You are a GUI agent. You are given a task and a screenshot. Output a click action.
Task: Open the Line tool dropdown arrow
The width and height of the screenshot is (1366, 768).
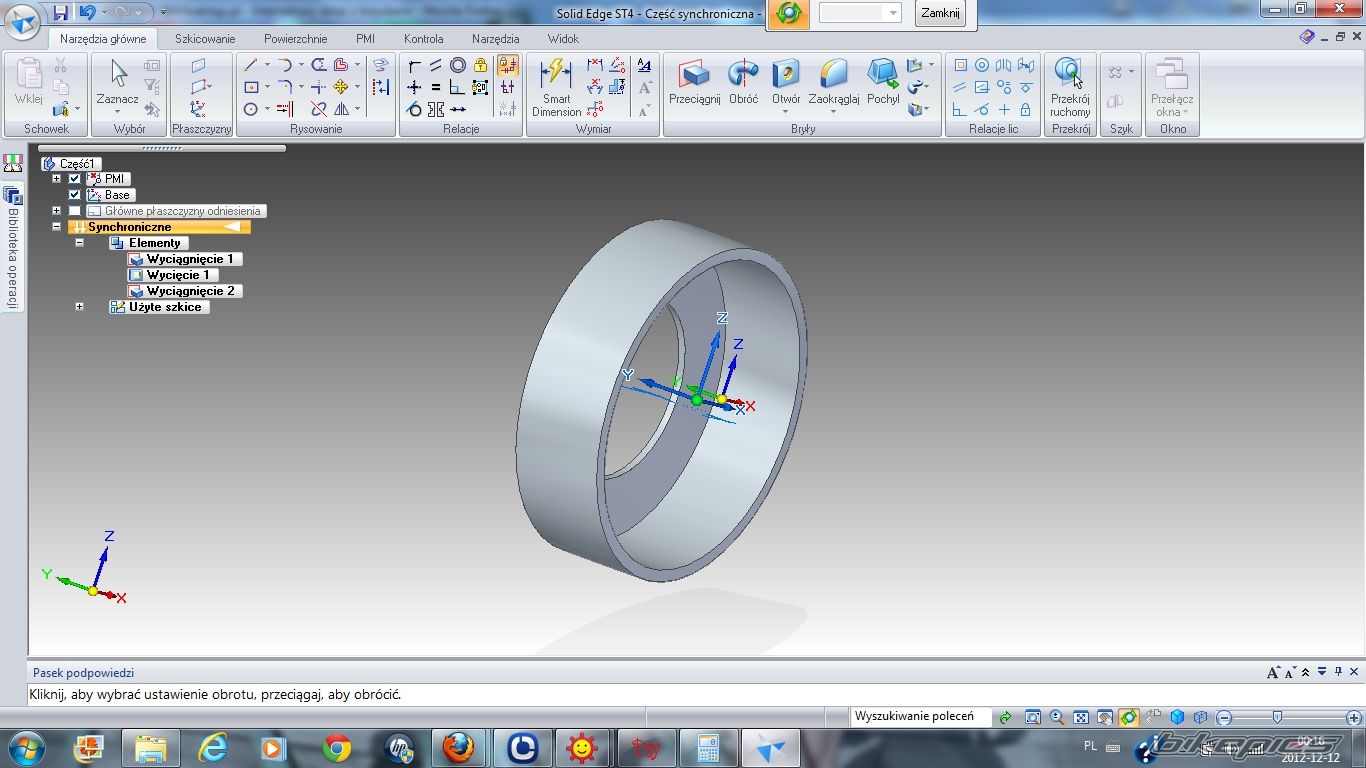(x=267, y=65)
